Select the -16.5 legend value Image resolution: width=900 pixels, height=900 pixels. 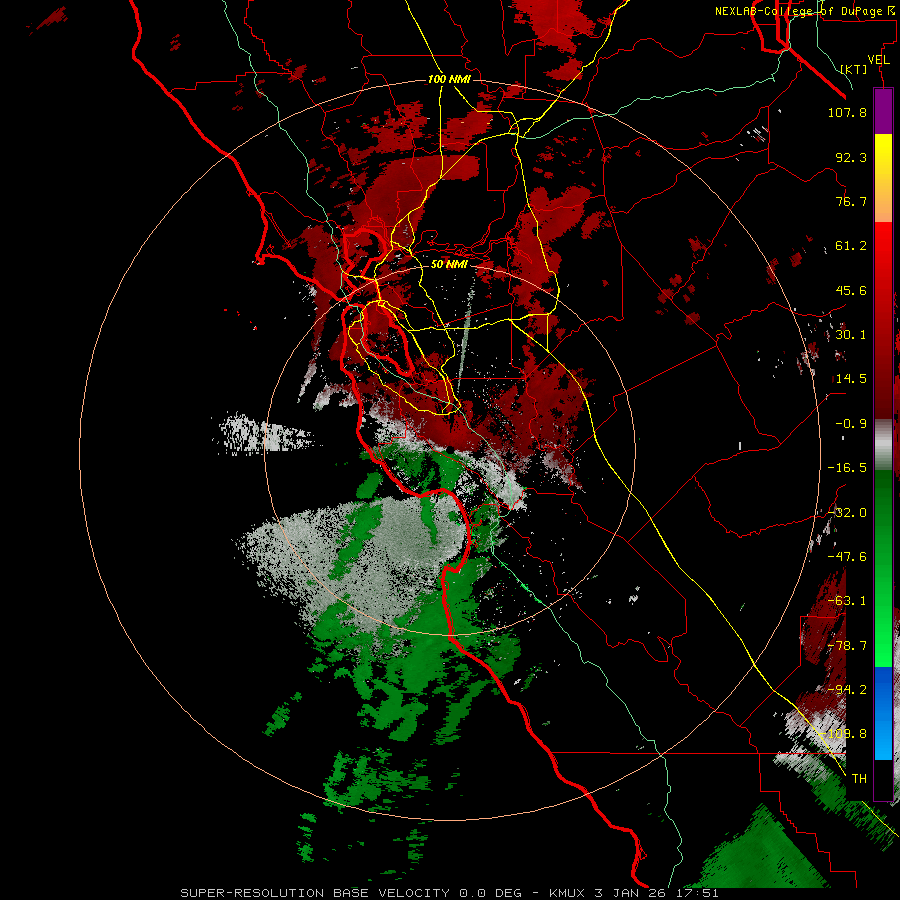coord(847,468)
